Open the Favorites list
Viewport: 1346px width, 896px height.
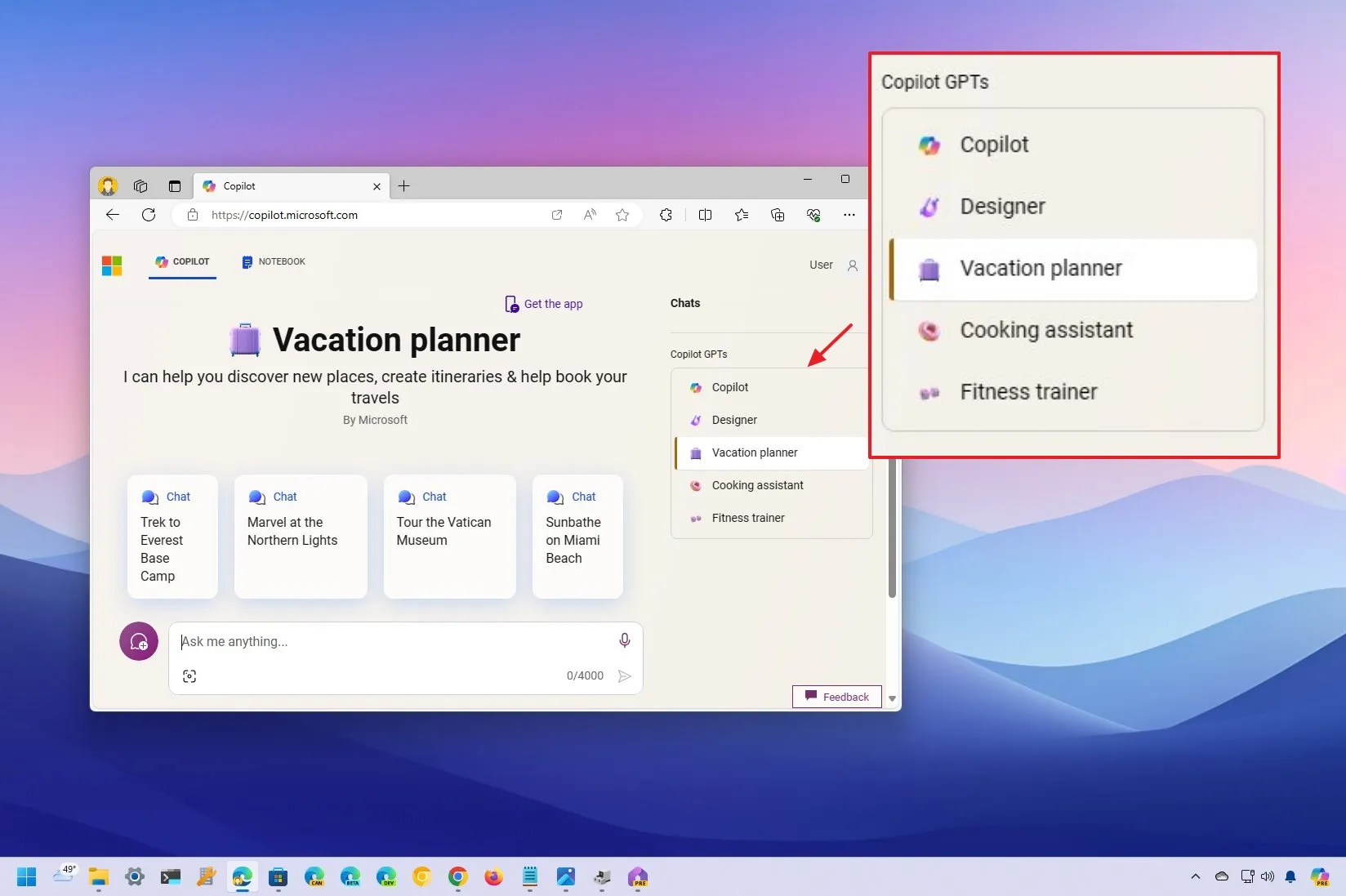[x=742, y=215]
